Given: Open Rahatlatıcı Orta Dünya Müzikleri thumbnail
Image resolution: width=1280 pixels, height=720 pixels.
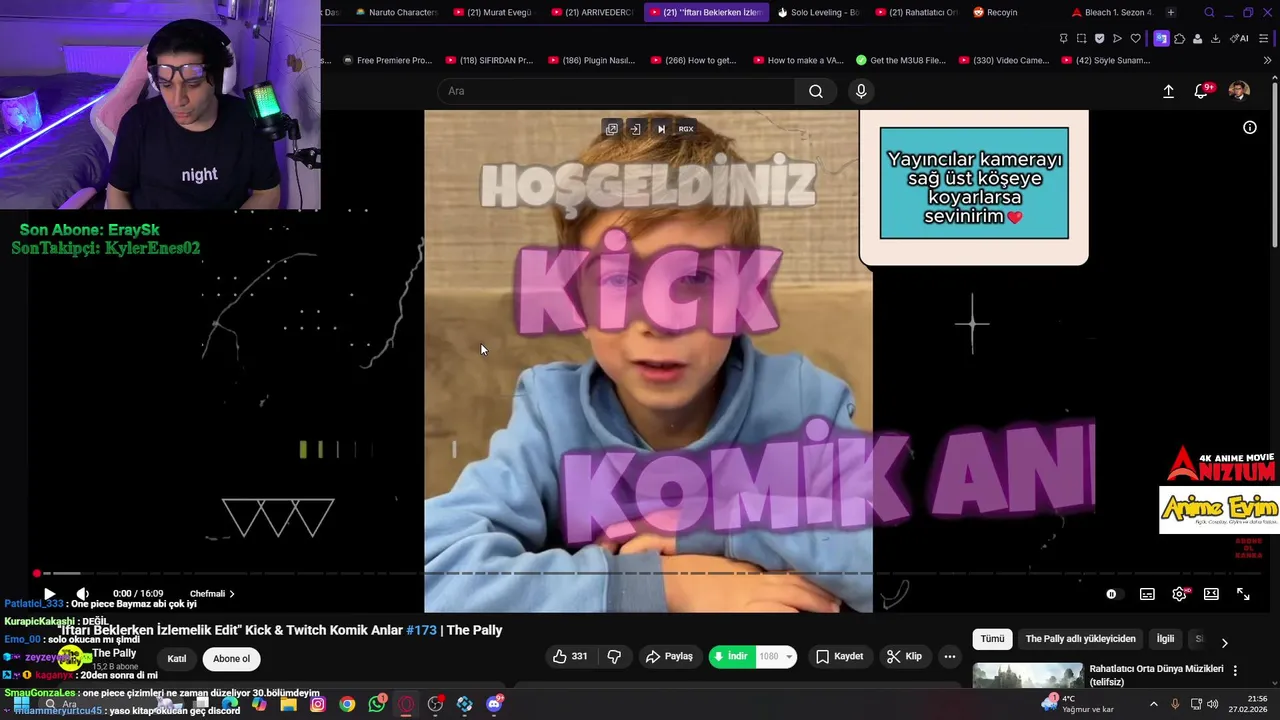Looking at the screenshot, I should (x=1028, y=676).
